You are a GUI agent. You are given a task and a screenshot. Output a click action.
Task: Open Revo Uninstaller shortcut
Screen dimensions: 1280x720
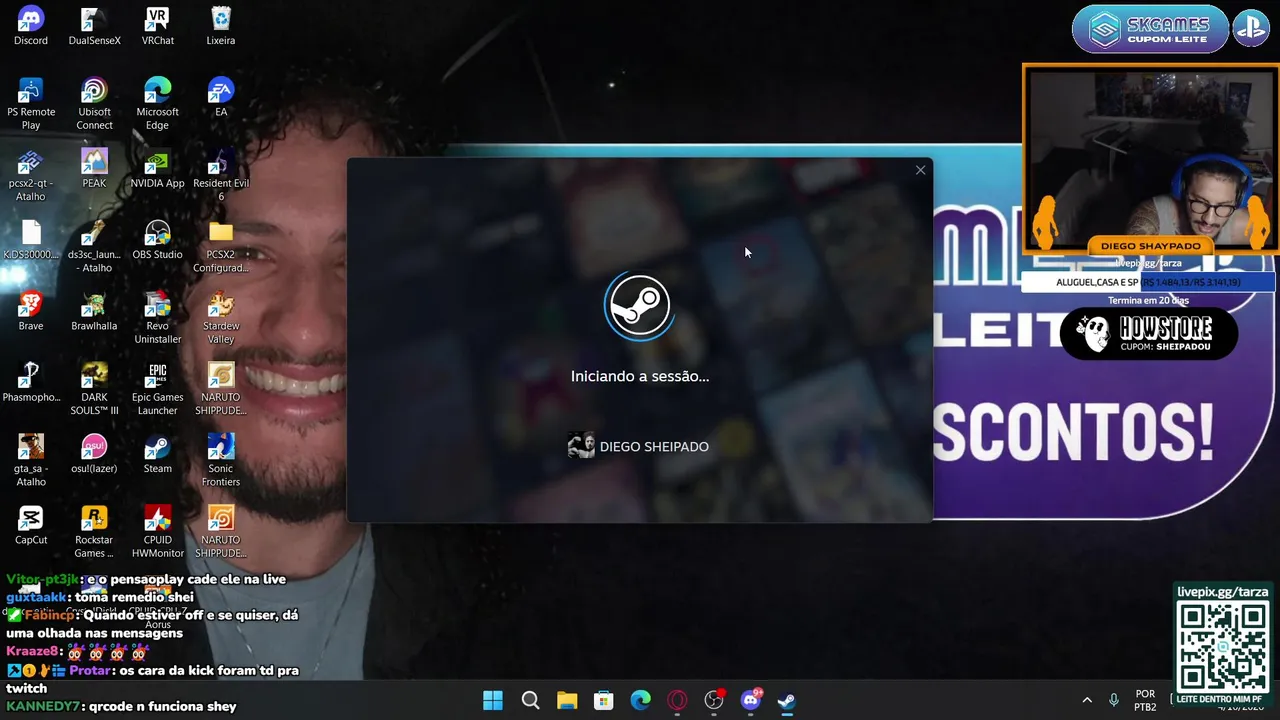[157, 318]
